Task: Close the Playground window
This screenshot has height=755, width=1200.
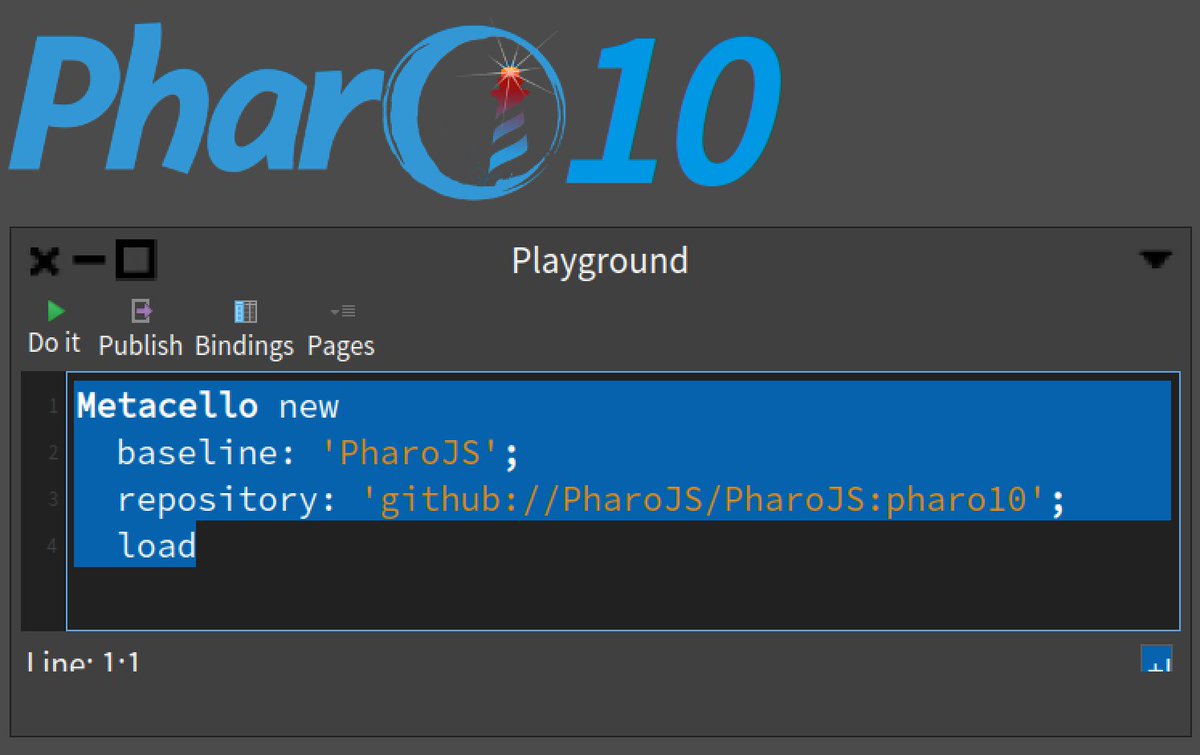Action: point(44,262)
